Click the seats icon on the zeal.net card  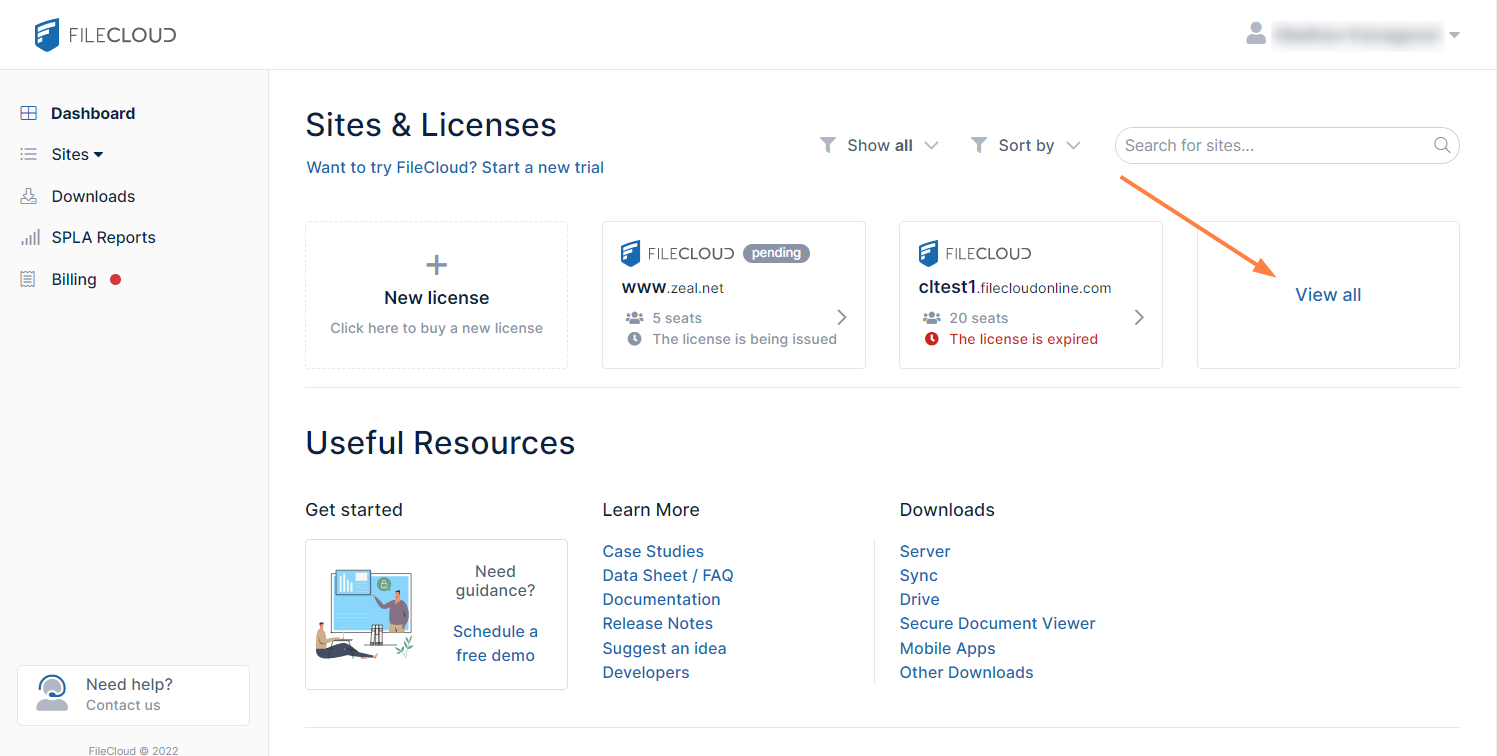[x=634, y=317]
